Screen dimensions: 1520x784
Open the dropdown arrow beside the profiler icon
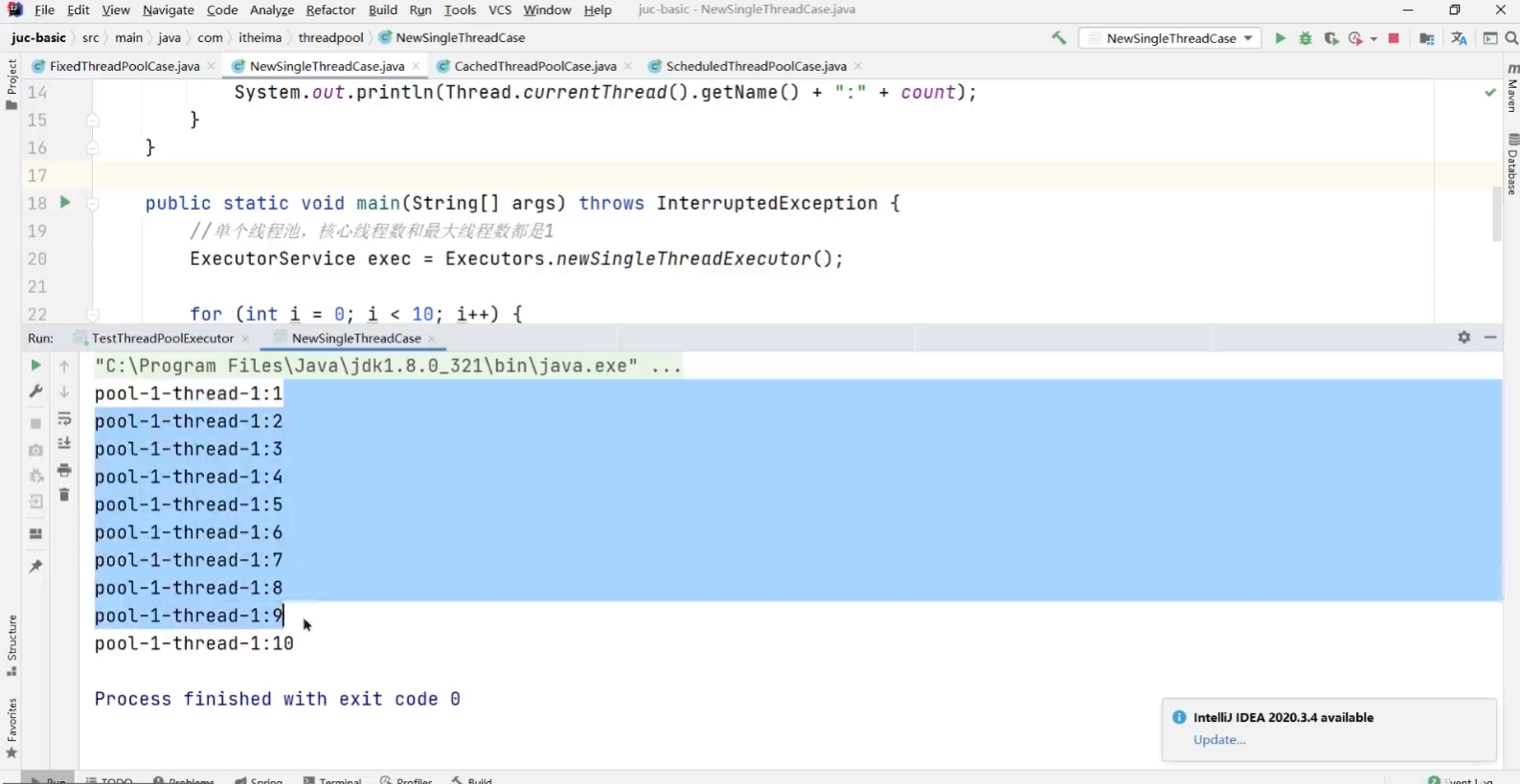click(1373, 39)
